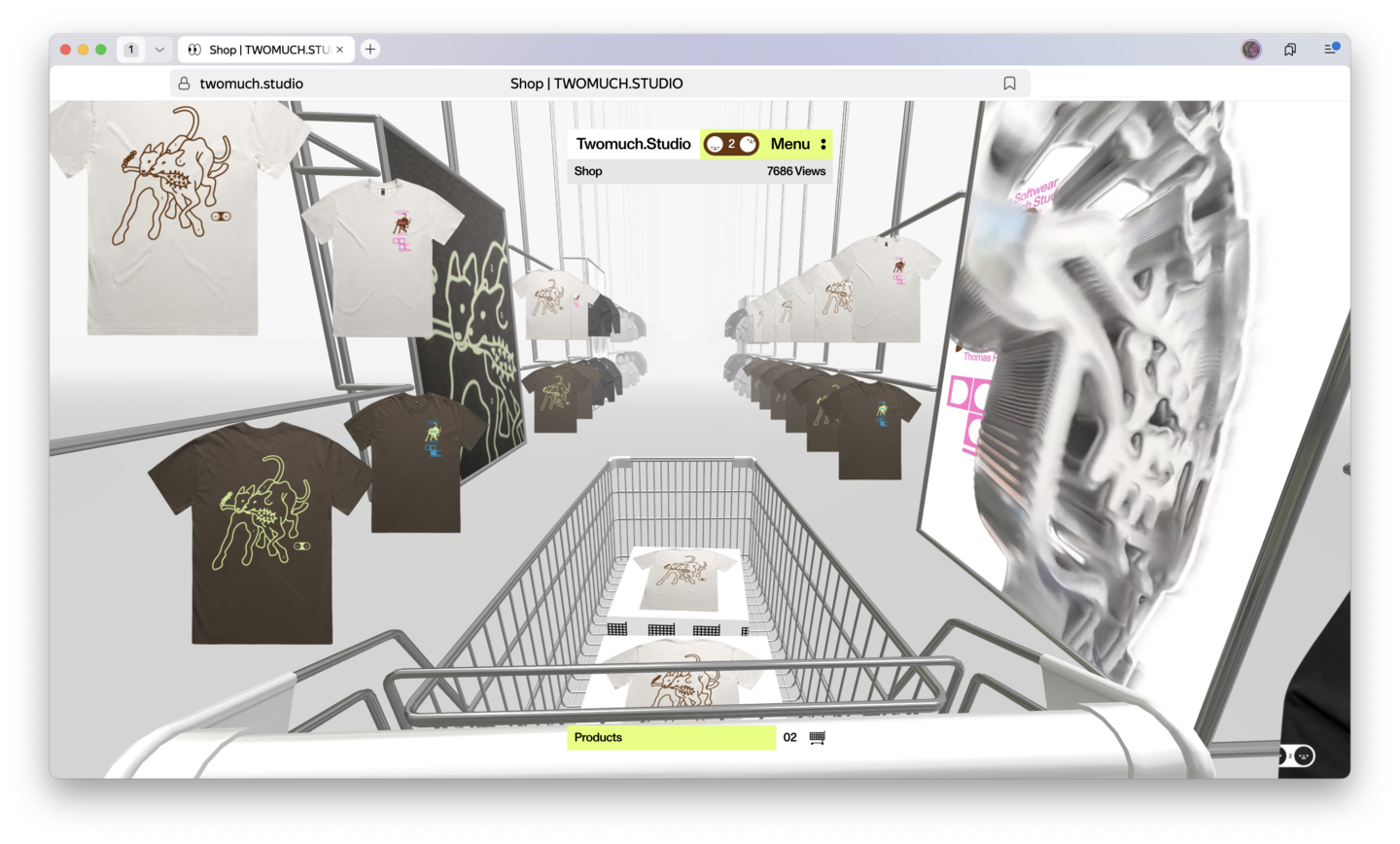Click the site favicon on the tab
This screenshot has width=1400, height=844.
(194, 50)
